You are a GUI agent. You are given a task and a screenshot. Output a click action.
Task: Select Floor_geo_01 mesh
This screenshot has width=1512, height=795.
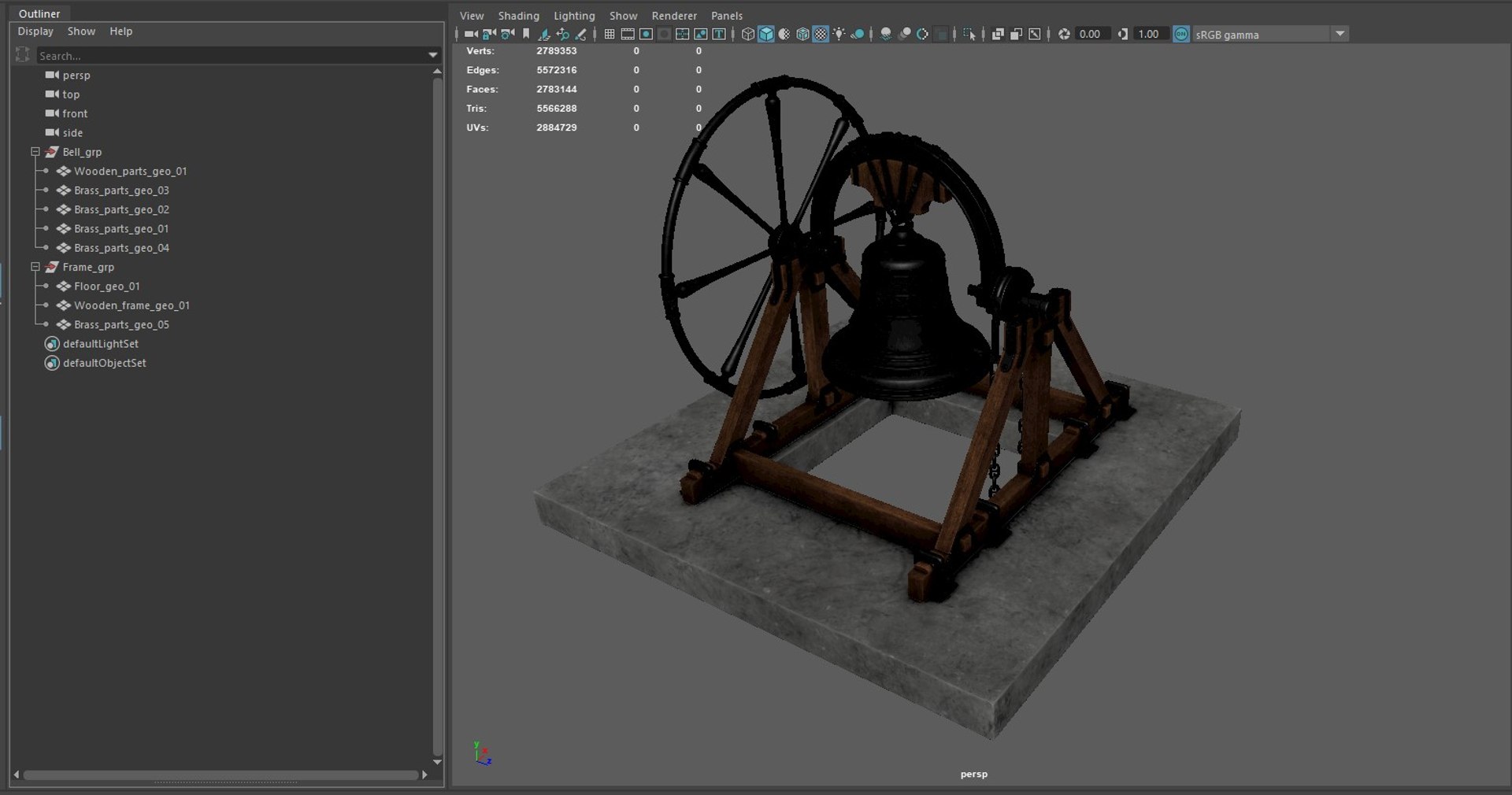(x=106, y=287)
